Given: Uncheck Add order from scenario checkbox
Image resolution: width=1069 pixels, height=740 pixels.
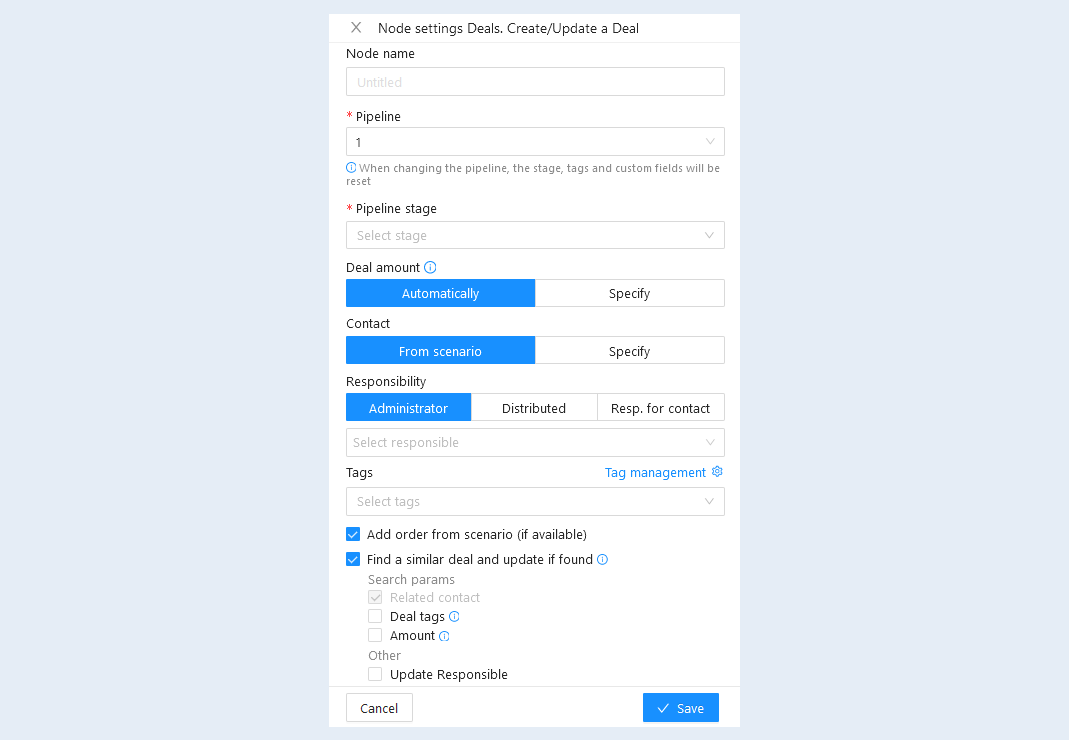Looking at the screenshot, I should pyautogui.click(x=353, y=534).
